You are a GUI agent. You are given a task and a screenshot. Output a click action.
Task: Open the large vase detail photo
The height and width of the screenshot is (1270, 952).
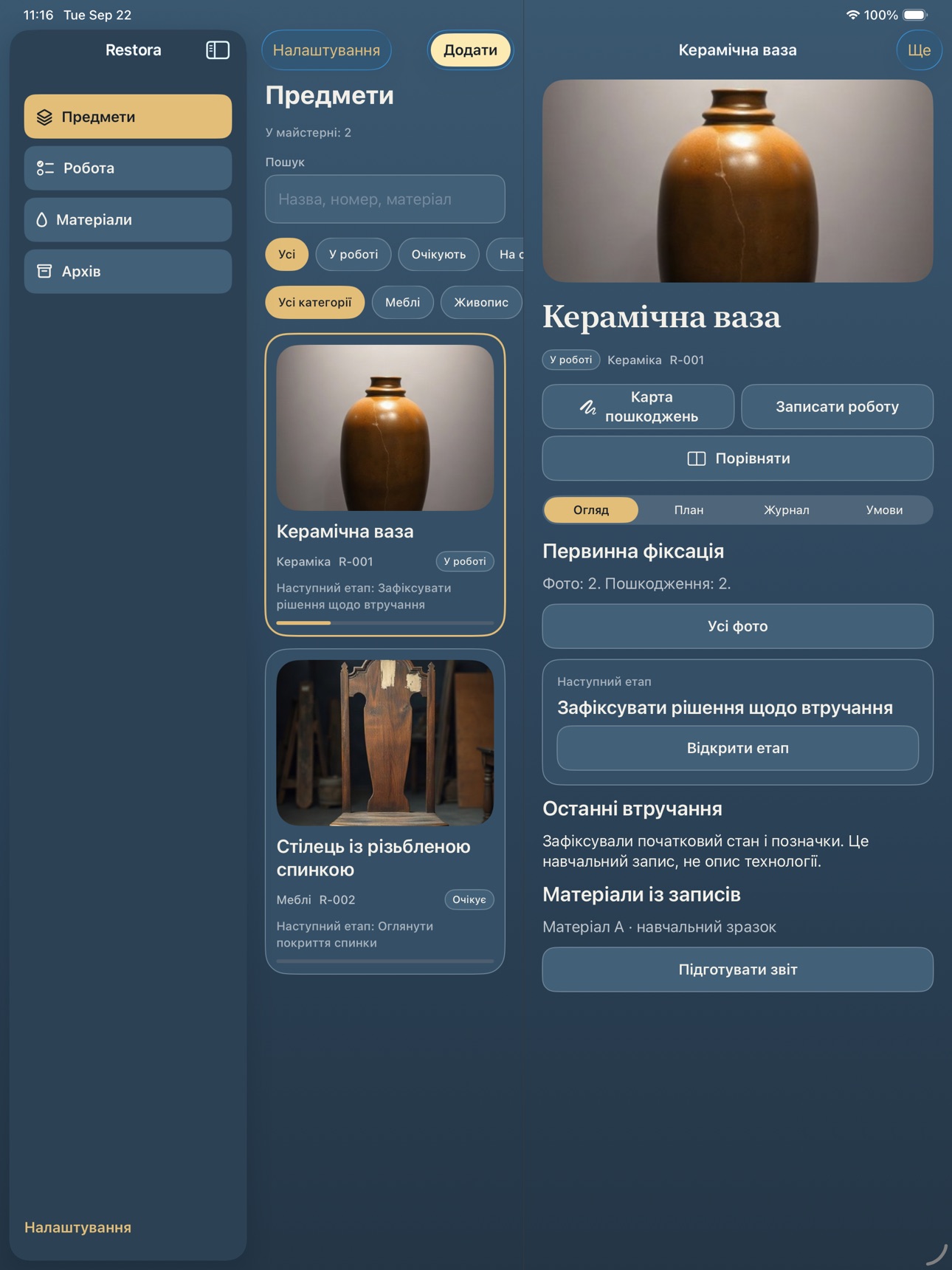pyautogui.click(x=738, y=181)
